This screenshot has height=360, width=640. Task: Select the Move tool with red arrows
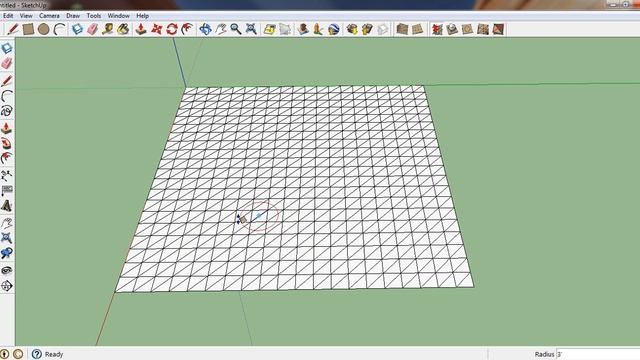[x=157, y=29]
